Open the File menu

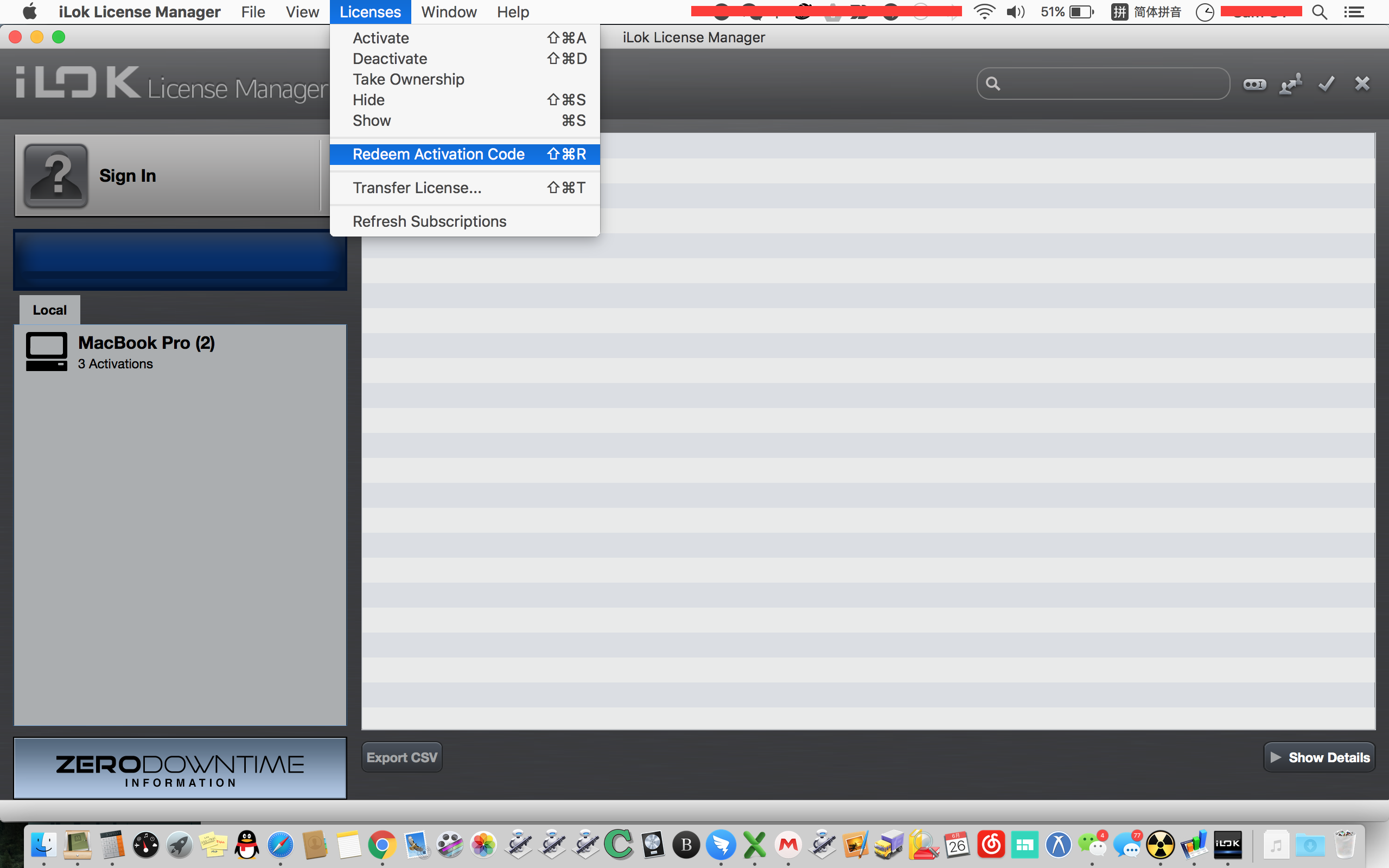click(x=253, y=12)
